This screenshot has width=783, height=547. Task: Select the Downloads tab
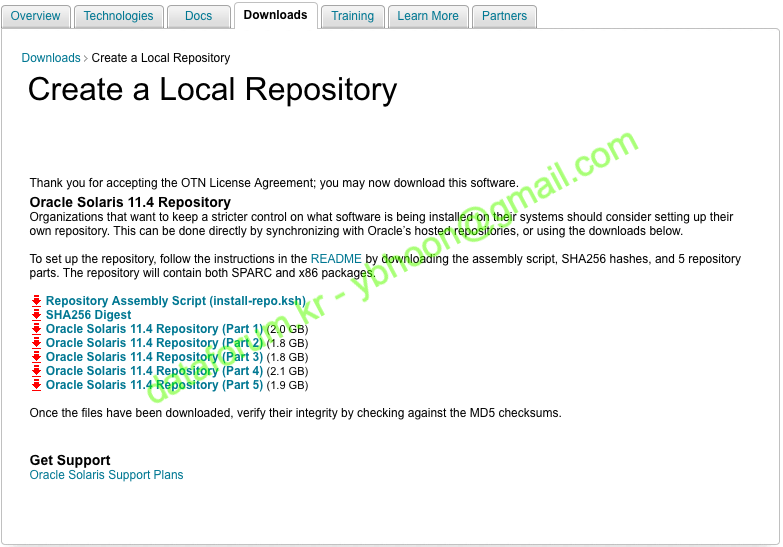[275, 15]
